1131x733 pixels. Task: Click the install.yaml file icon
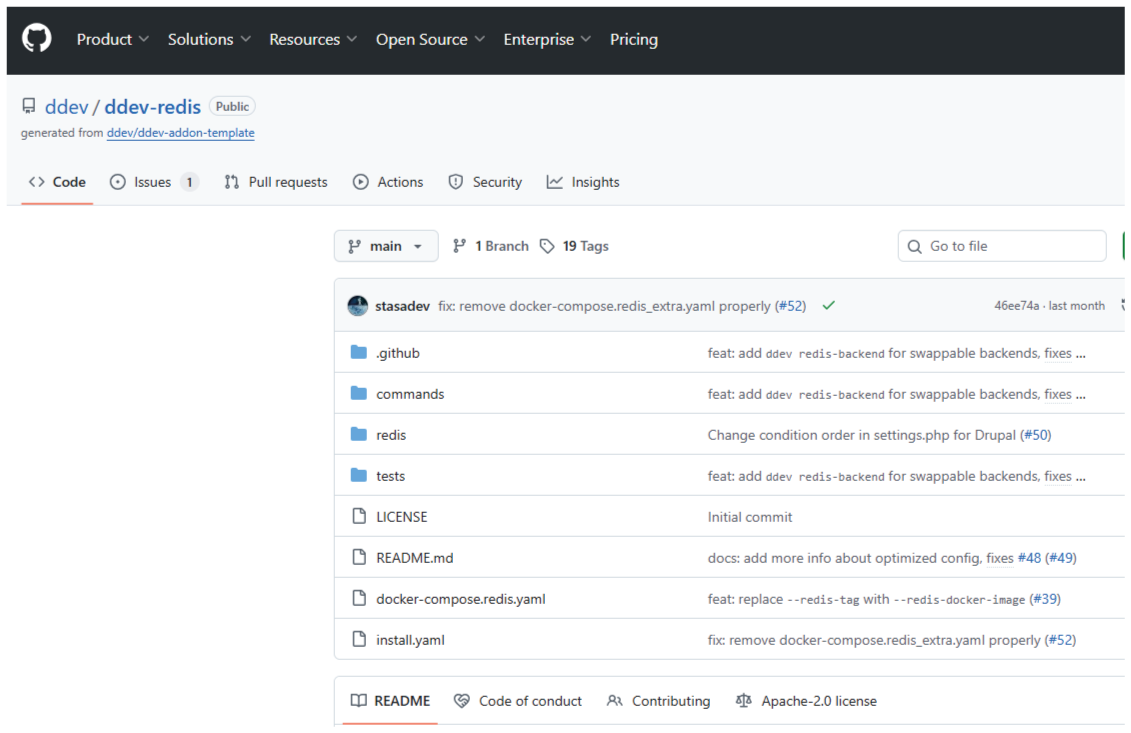pos(359,640)
